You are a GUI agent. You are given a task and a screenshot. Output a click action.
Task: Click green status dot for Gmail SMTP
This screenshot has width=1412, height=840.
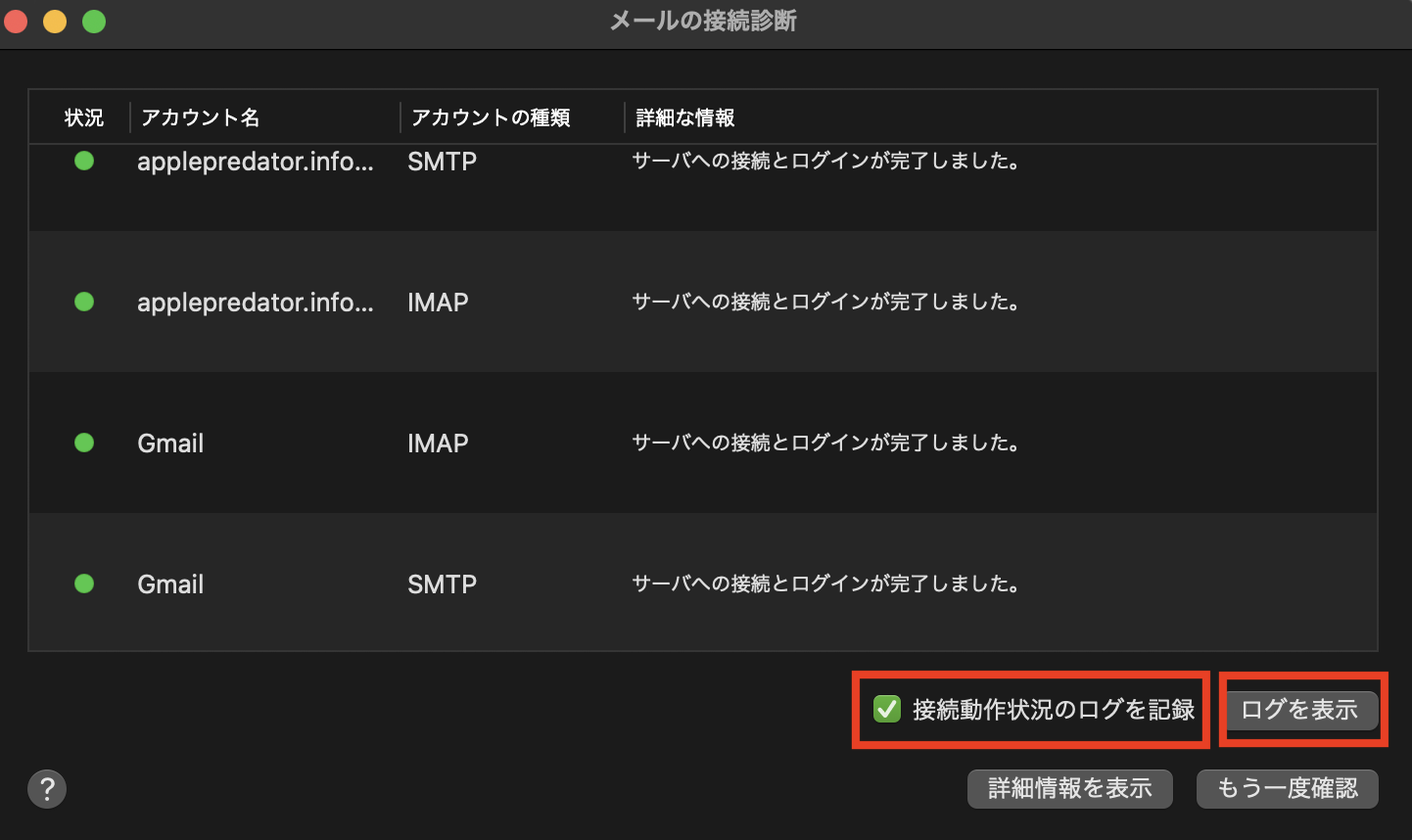pyautogui.click(x=84, y=583)
